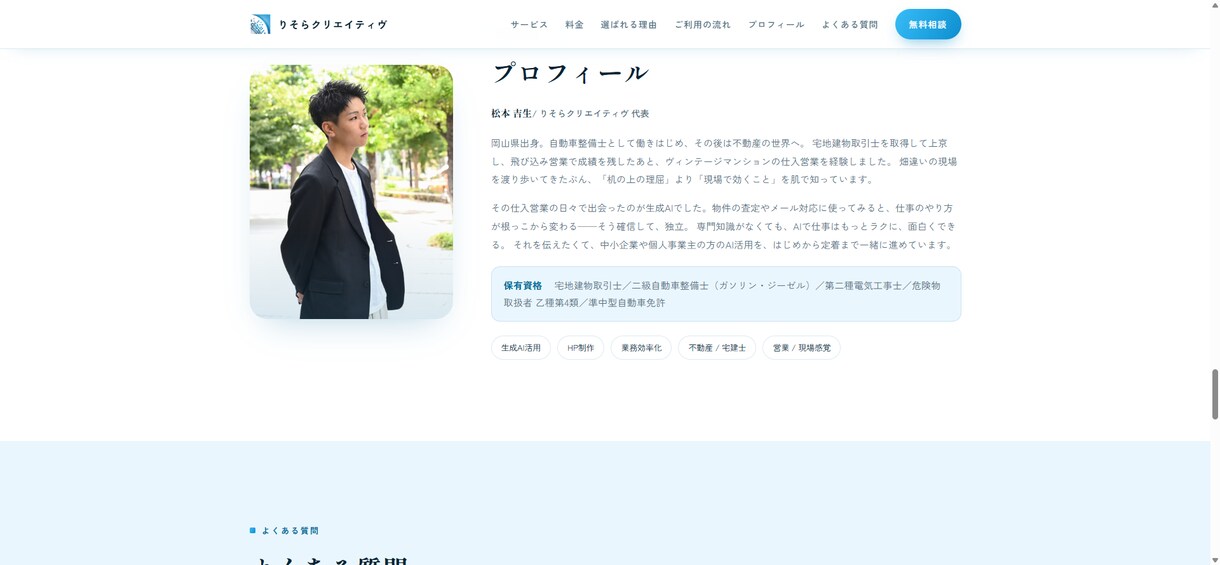Click the 生成AI活用 tag
Viewport: 1220px width, 565px height.
521,348
